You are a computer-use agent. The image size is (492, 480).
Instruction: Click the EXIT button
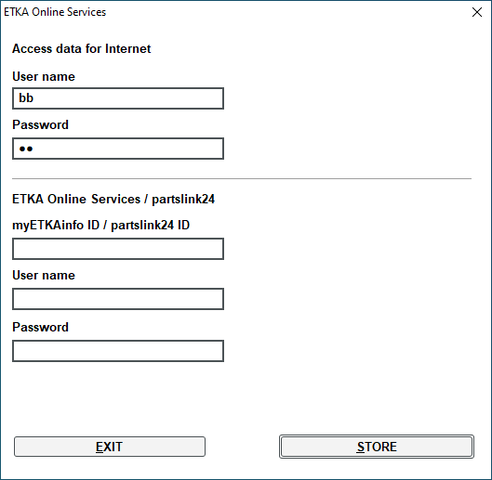pyautogui.click(x=110, y=447)
